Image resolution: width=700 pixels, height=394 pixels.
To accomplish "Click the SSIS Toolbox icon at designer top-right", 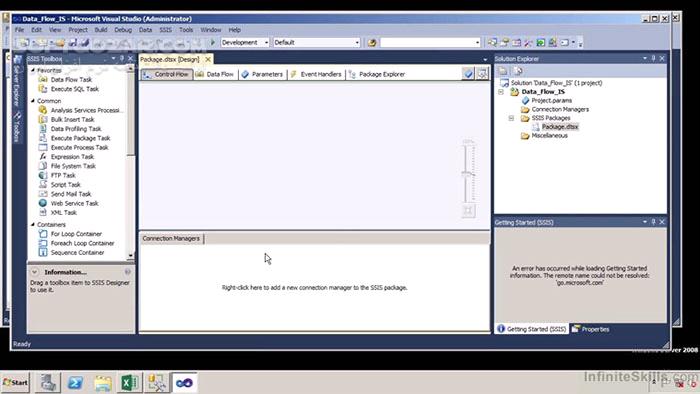I will 483,74.
